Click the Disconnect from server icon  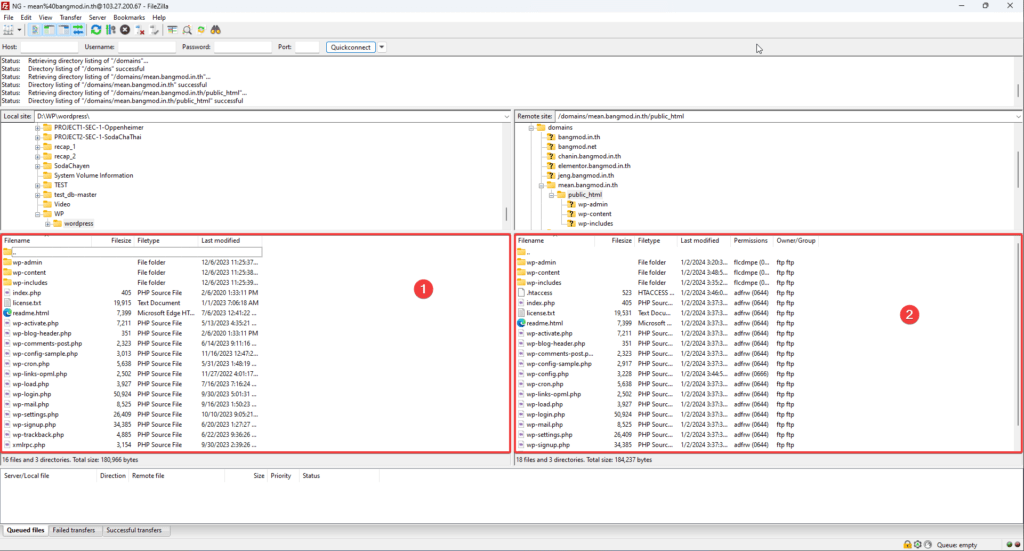tap(140, 30)
